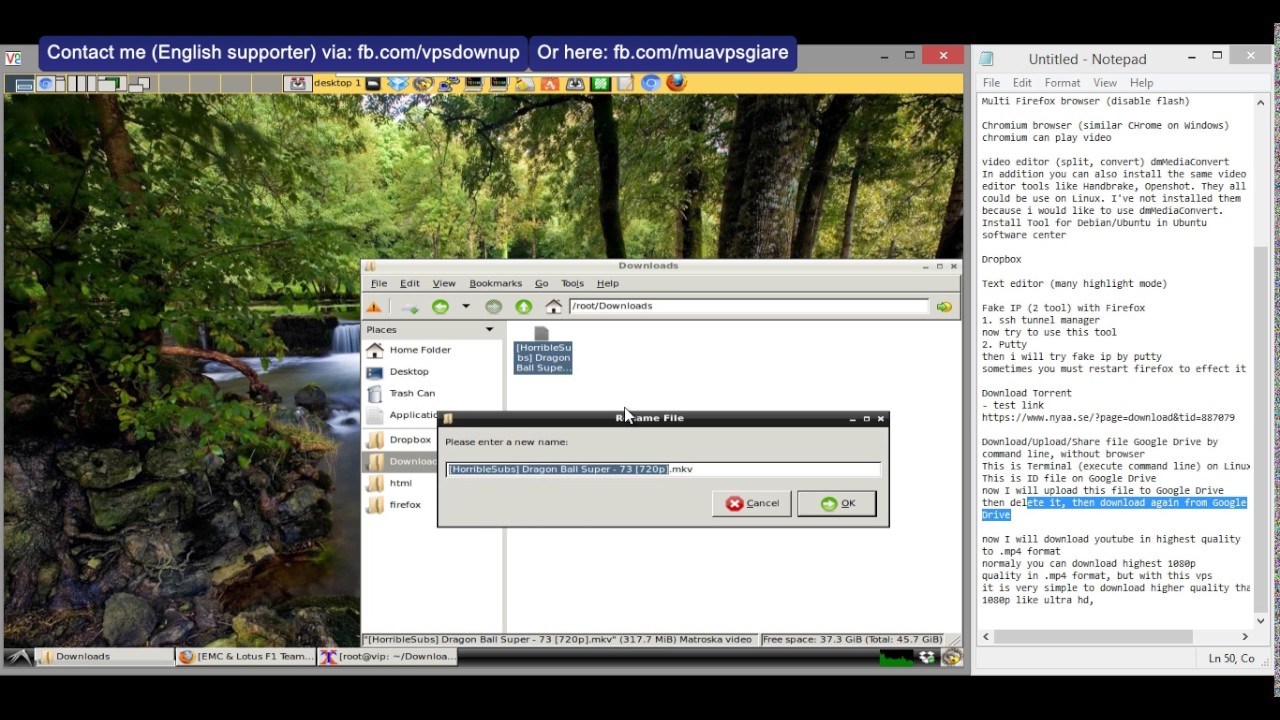The height and width of the screenshot is (720, 1280).
Task: Select the HorribleSubs Dragon Ball Super file icon
Action: (542, 350)
